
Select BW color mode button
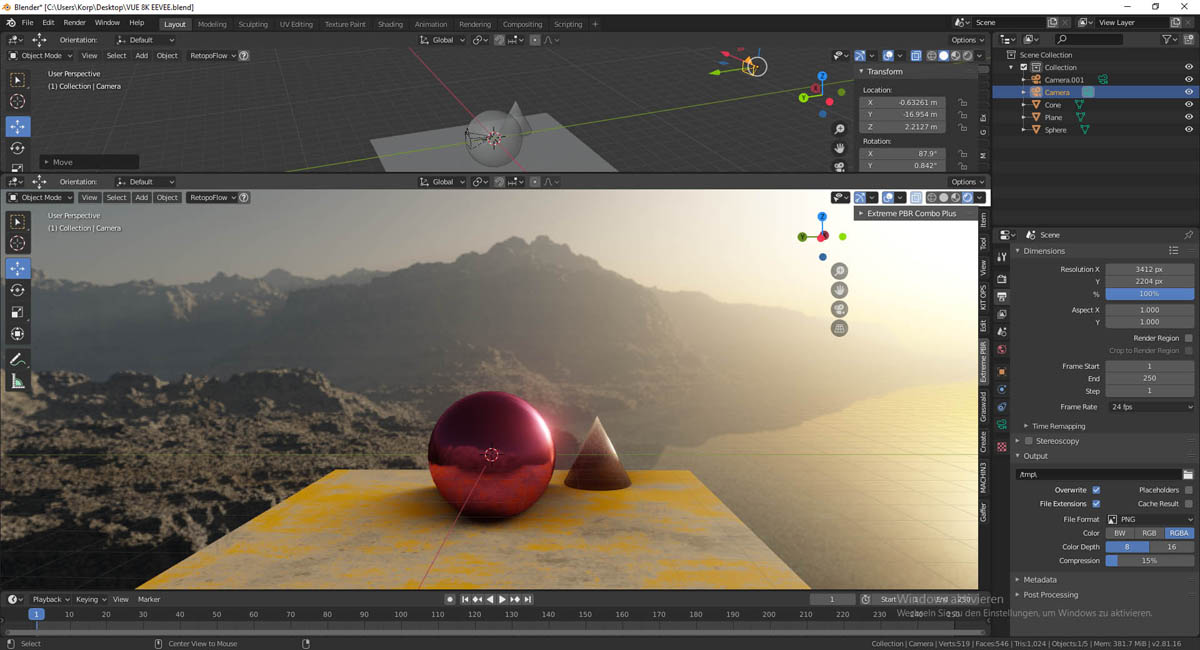1120,533
